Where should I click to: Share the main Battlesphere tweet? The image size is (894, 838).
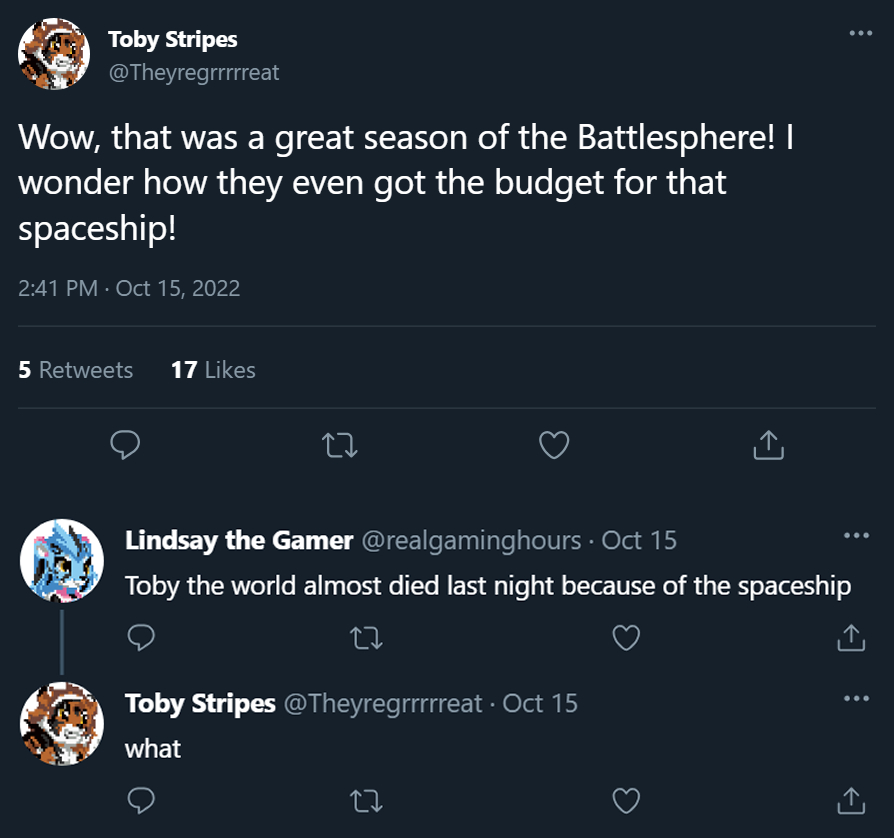pyautogui.click(x=767, y=445)
